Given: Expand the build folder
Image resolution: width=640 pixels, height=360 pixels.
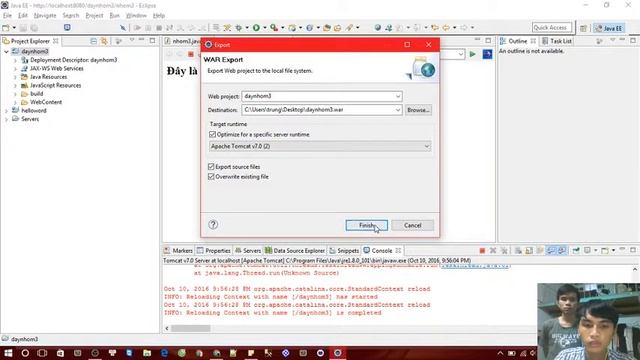Looking at the screenshot, I should pos(15,94).
